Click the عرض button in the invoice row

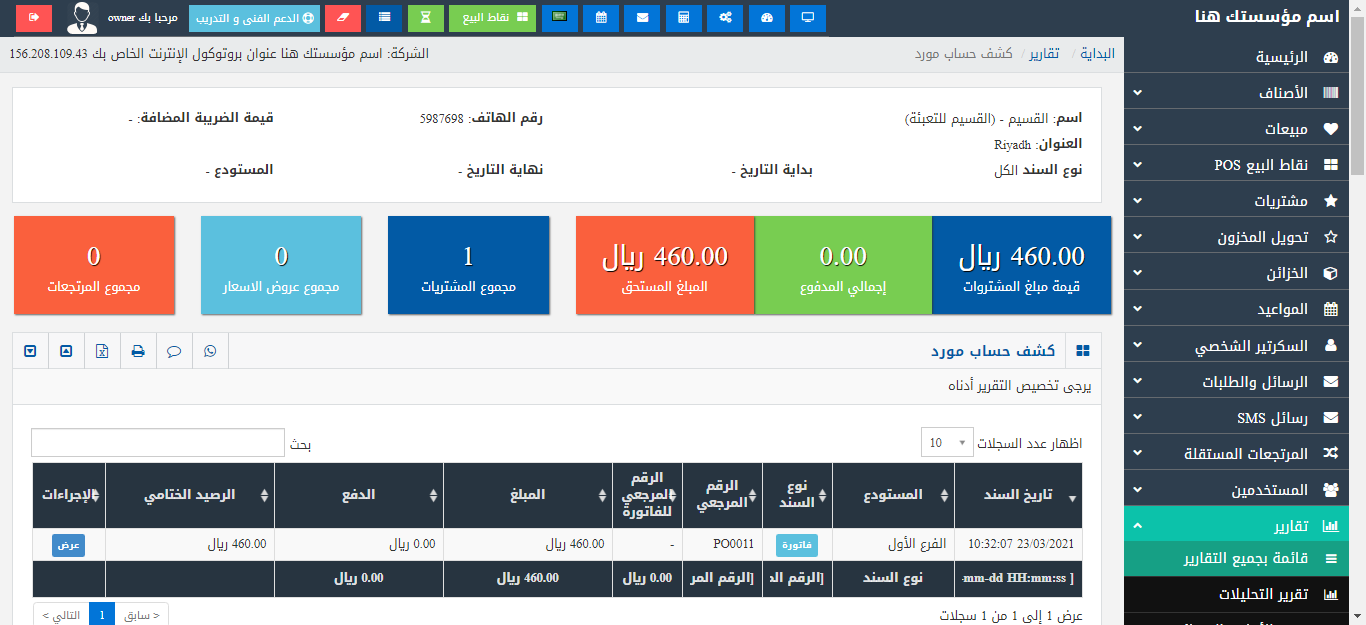pos(68,545)
